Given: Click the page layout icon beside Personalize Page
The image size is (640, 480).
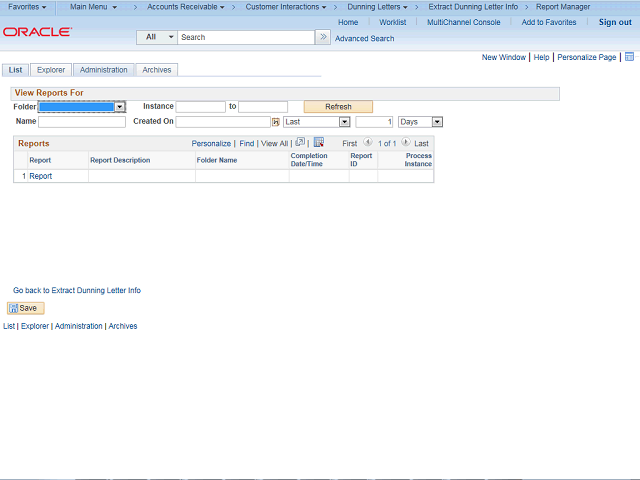Looking at the screenshot, I should pos(629,57).
